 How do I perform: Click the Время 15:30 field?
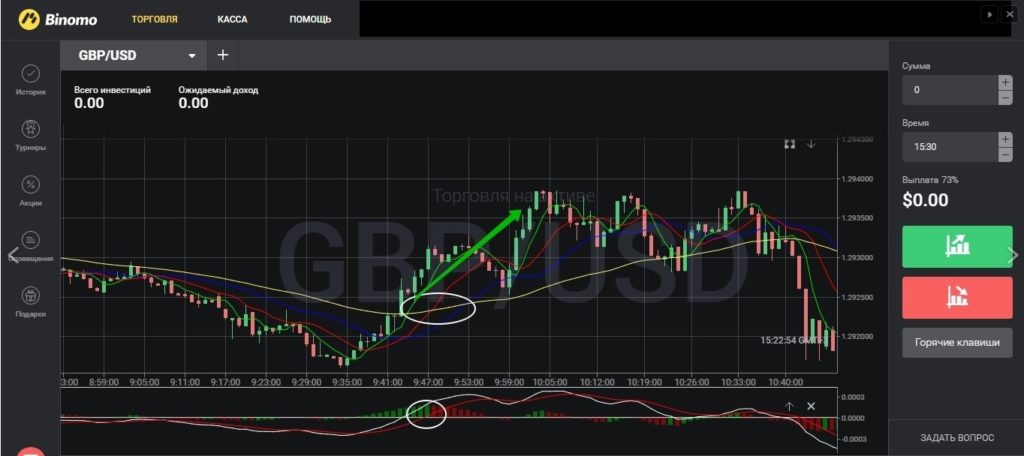click(x=950, y=147)
